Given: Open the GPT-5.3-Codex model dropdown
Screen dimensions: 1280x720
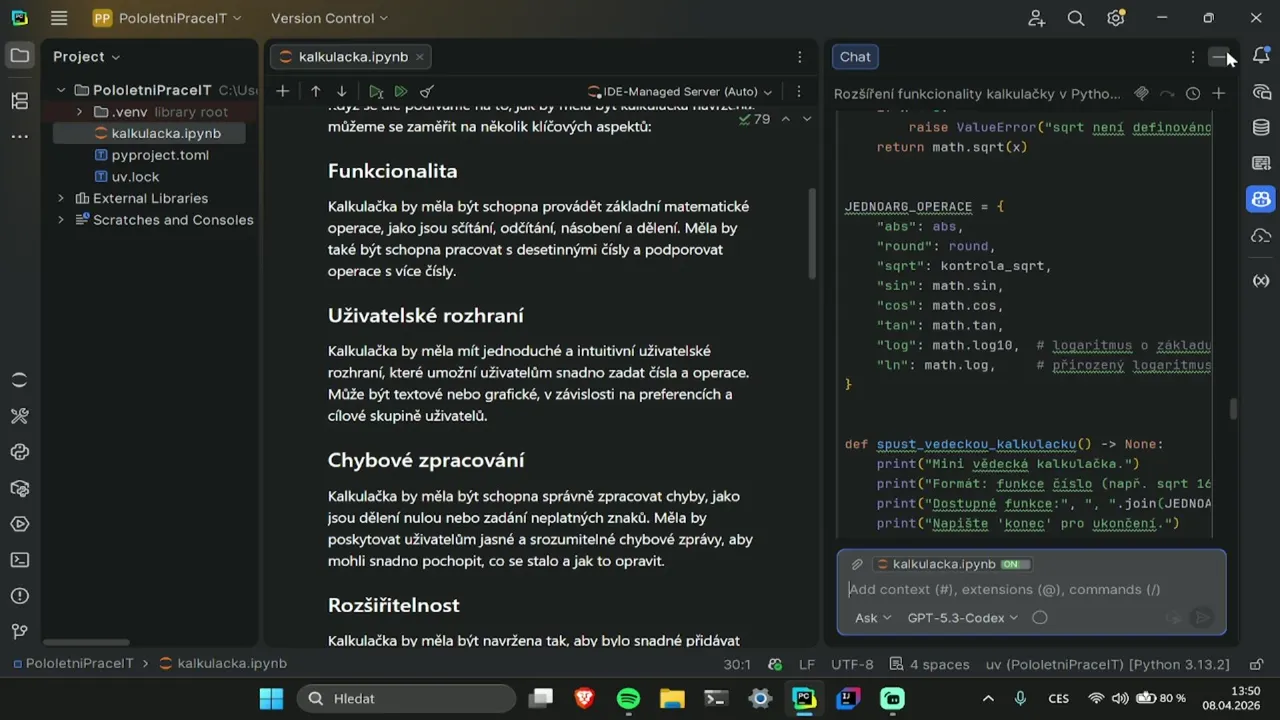Looking at the screenshot, I should (x=963, y=618).
